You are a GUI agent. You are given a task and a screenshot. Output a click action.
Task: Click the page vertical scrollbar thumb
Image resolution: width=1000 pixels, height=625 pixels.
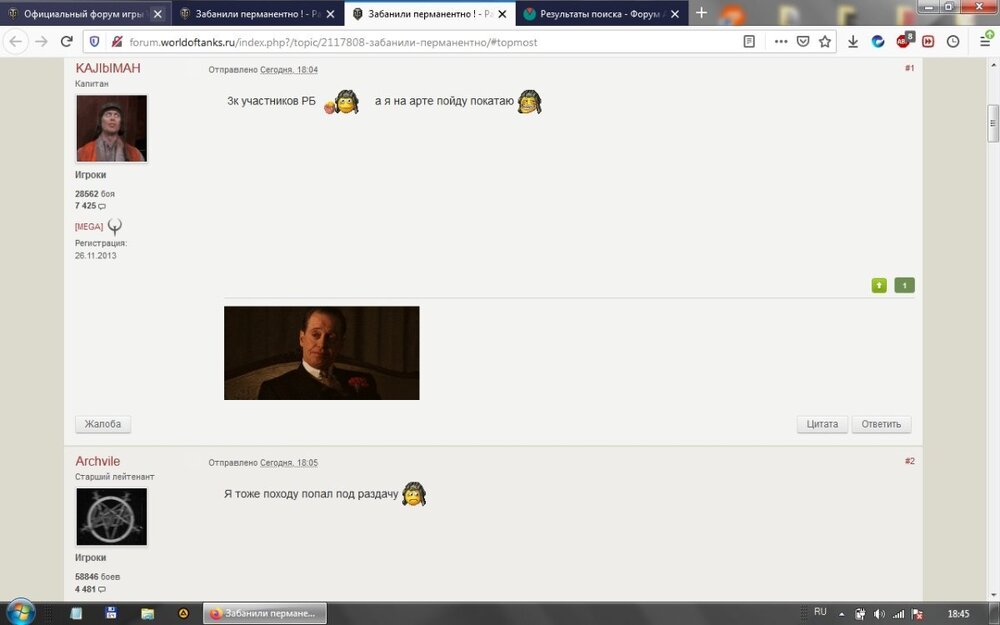point(993,123)
